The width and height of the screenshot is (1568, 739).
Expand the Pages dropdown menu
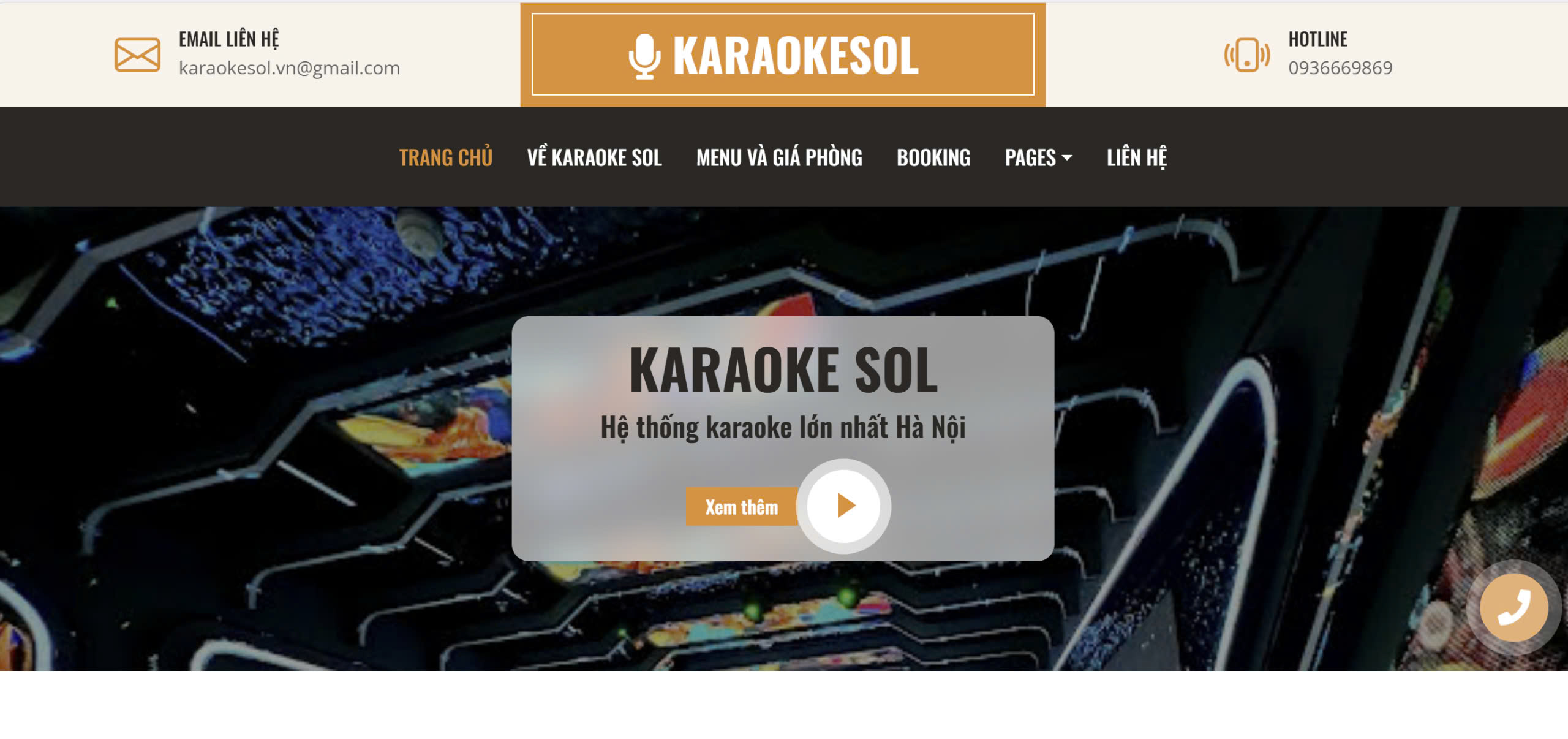(1038, 157)
